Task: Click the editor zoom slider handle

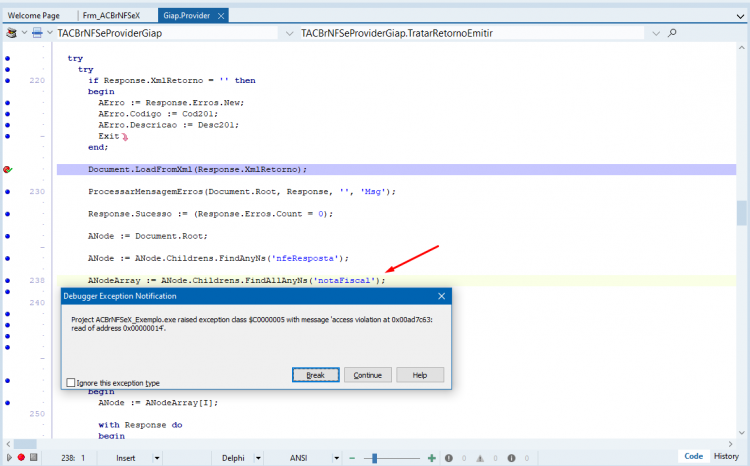Action: 375,458
